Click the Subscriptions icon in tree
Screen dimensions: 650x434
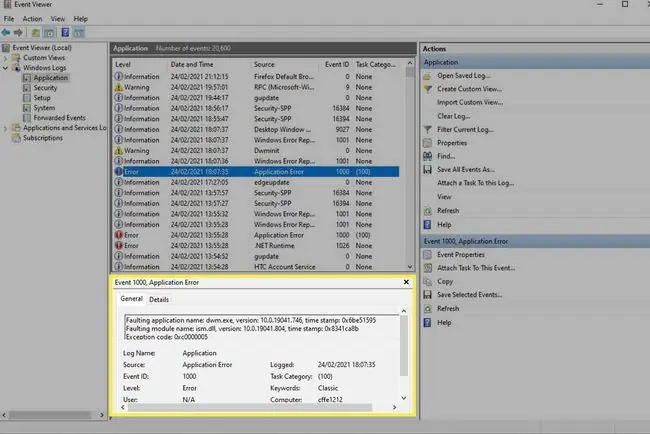pos(16,138)
